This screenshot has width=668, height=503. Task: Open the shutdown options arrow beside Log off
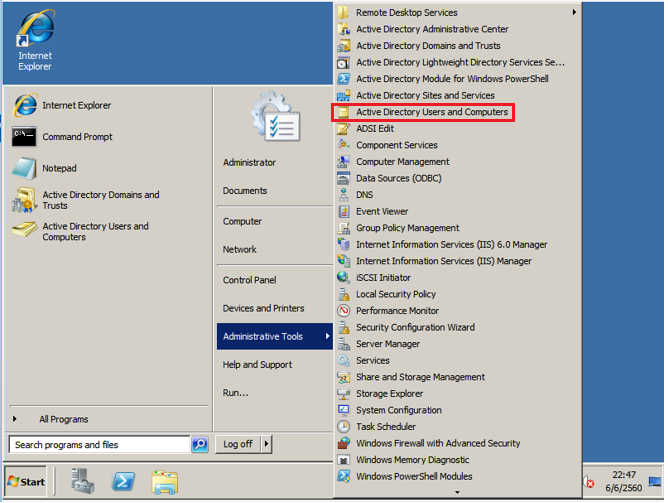point(267,444)
